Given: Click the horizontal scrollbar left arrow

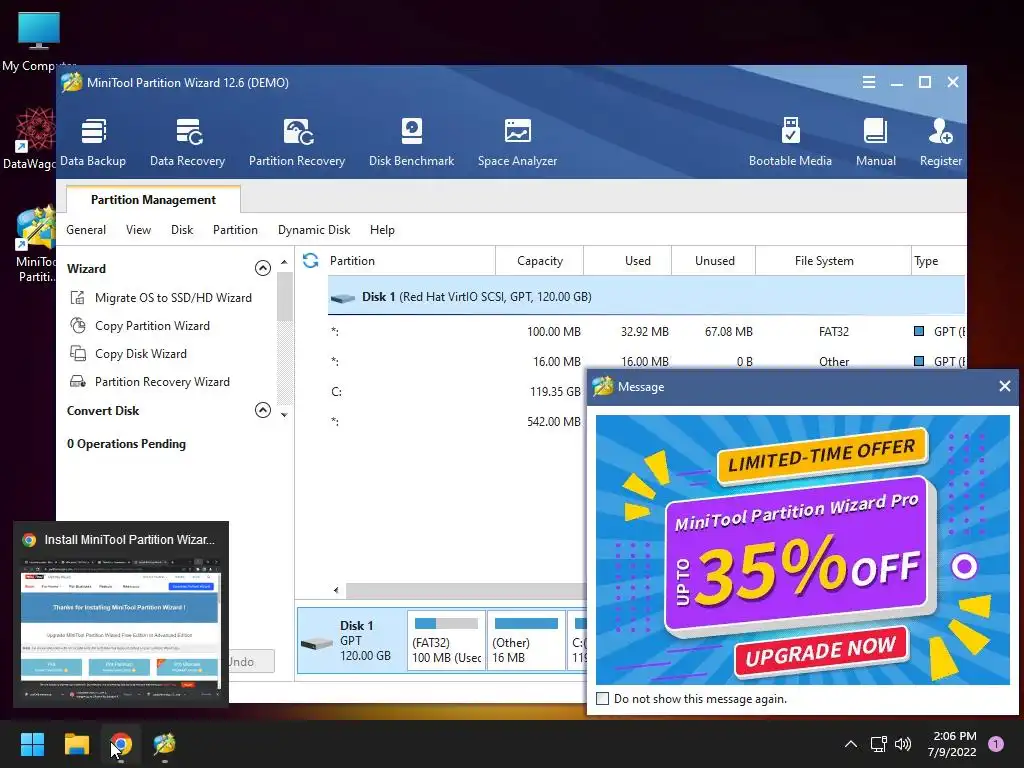Looking at the screenshot, I should click(336, 590).
